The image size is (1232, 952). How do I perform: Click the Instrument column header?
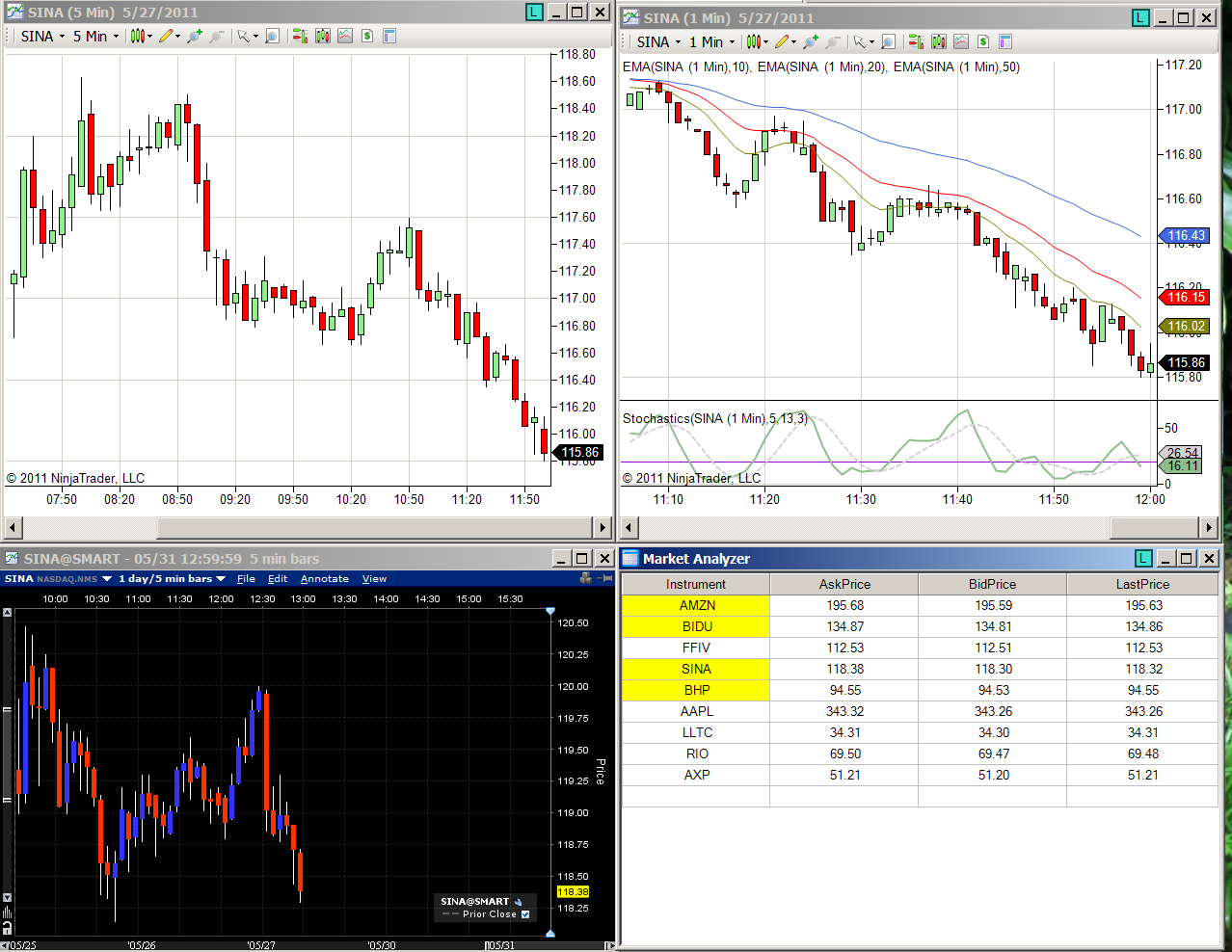[696, 584]
